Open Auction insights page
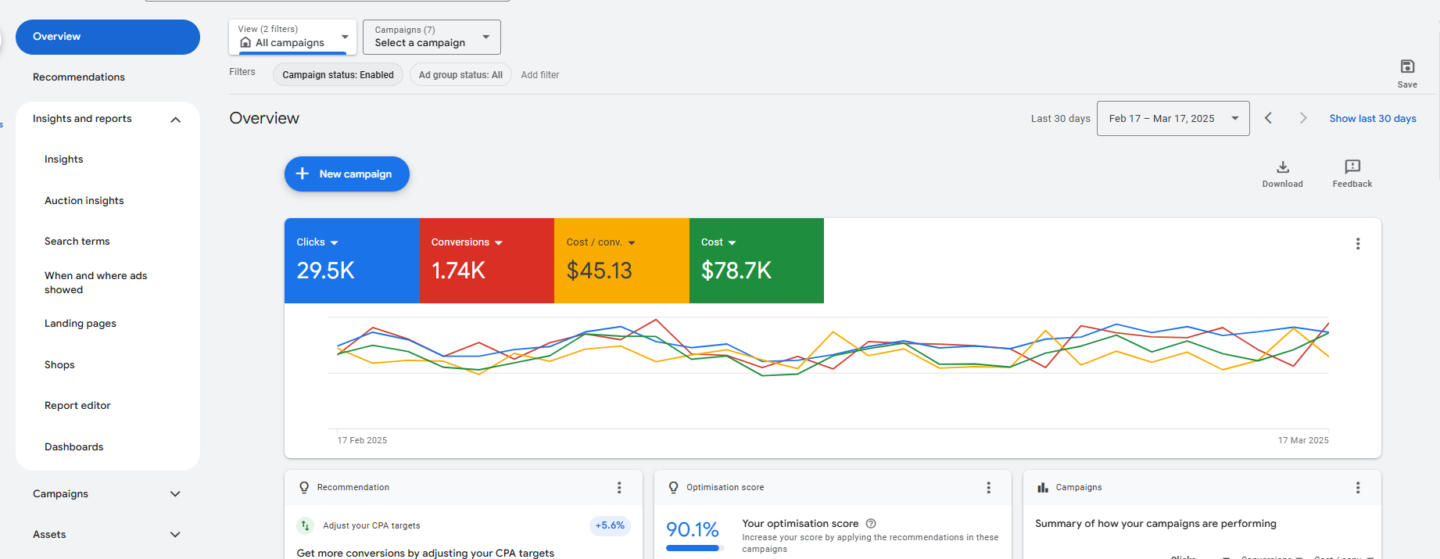The width and height of the screenshot is (1440, 559). click(x=84, y=201)
